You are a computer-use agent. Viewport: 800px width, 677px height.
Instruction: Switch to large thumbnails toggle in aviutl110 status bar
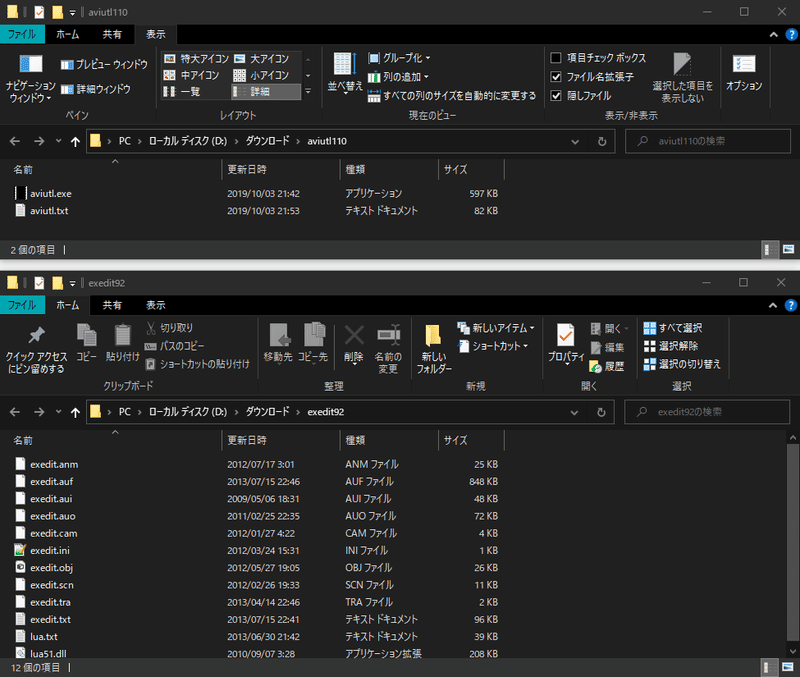point(788,249)
